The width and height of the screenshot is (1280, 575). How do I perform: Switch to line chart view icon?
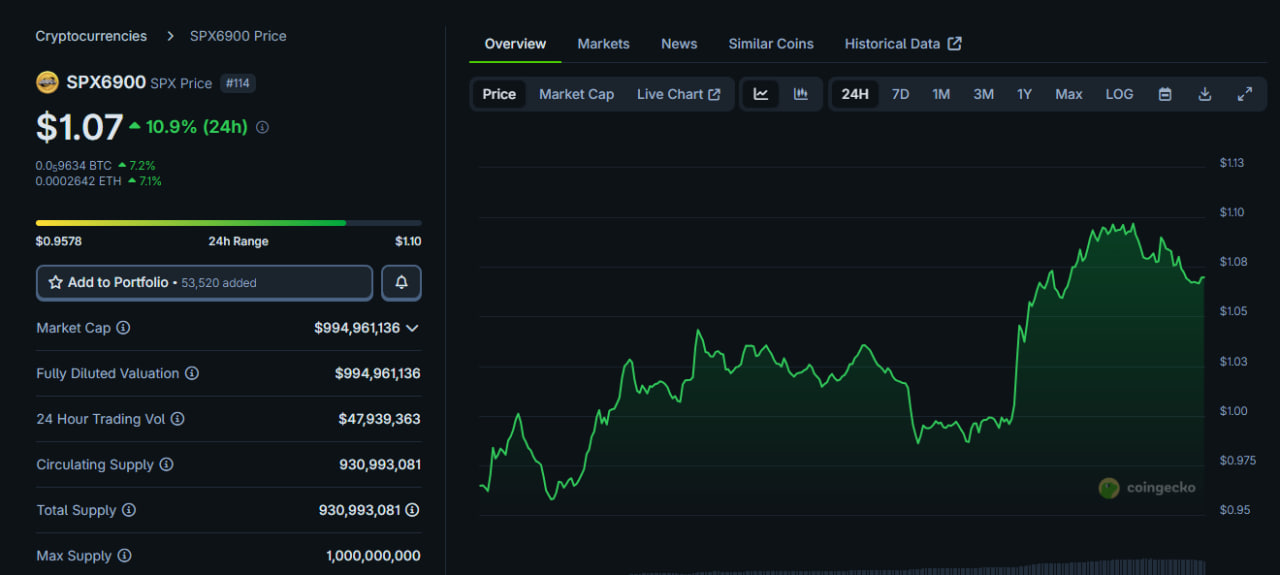761,94
